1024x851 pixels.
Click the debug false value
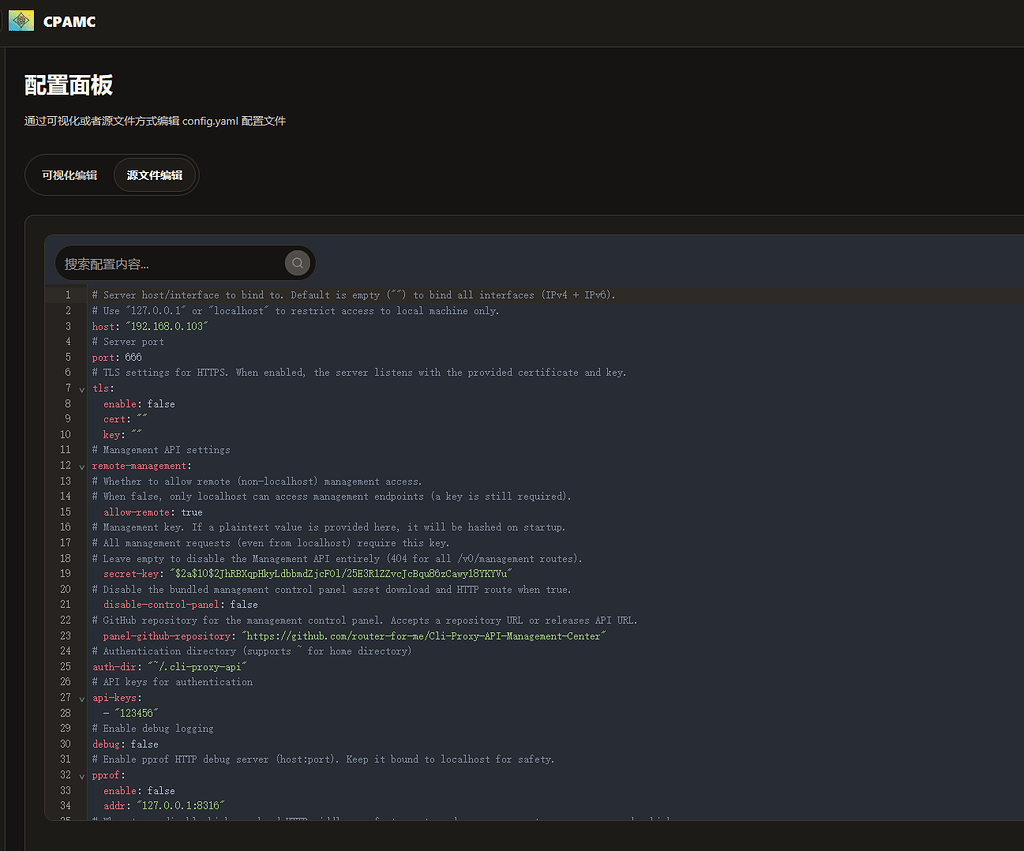click(x=144, y=744)
